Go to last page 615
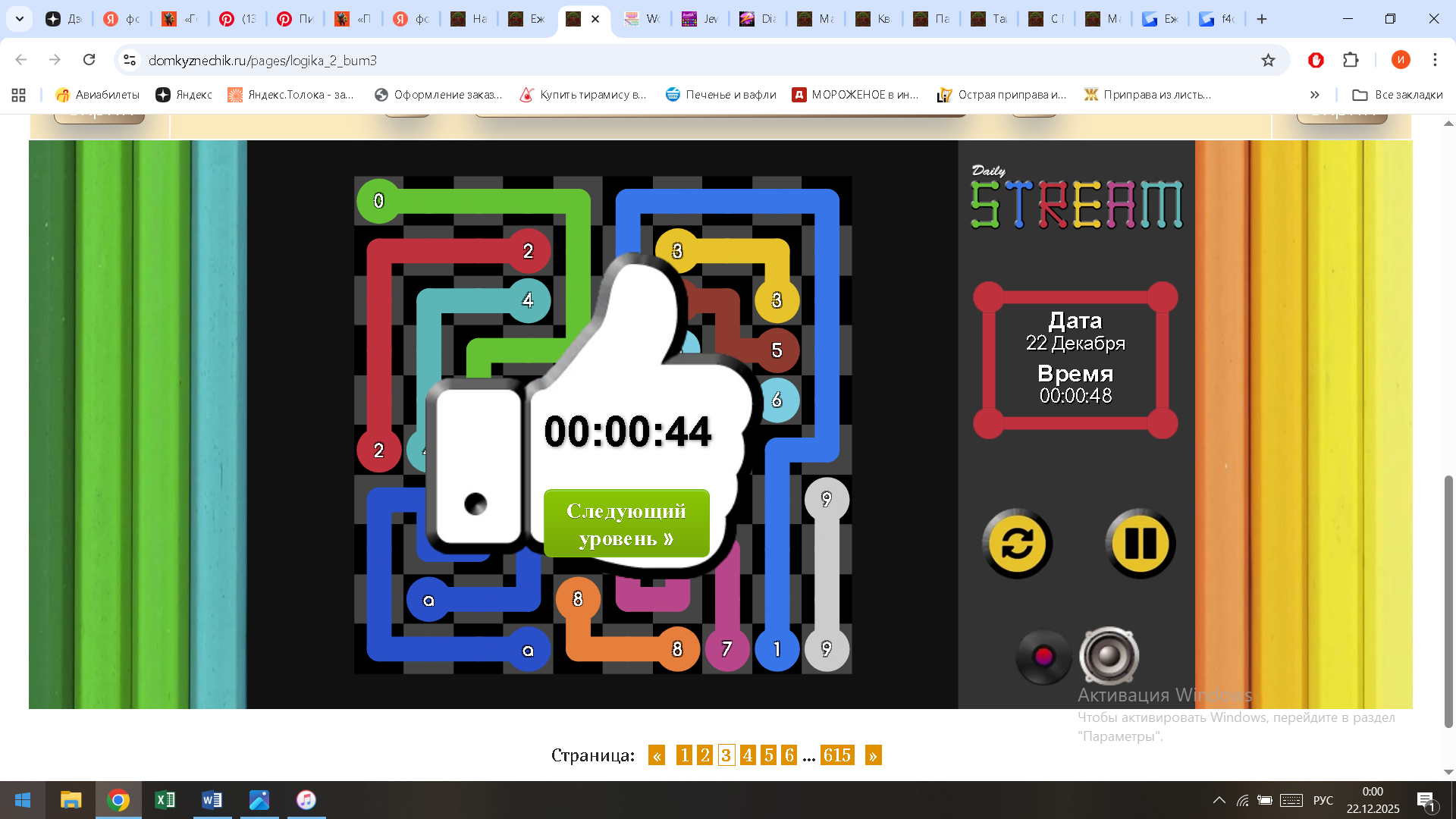The width and height of the screenshot is (1456, 819). 837,755
